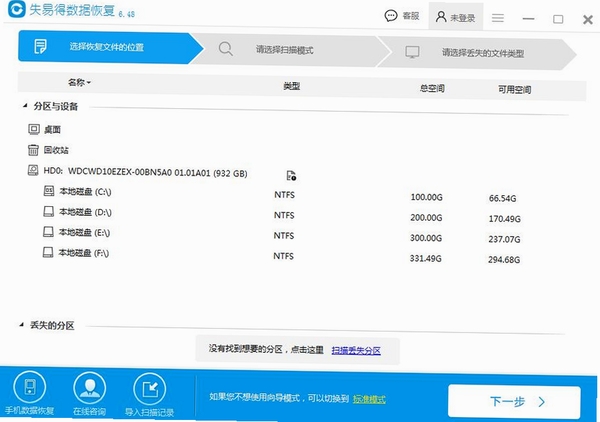The width and height of the screenshot is (600, 422).
Task: Collapse the 丢失的分区 section
Action: [21, 325]
